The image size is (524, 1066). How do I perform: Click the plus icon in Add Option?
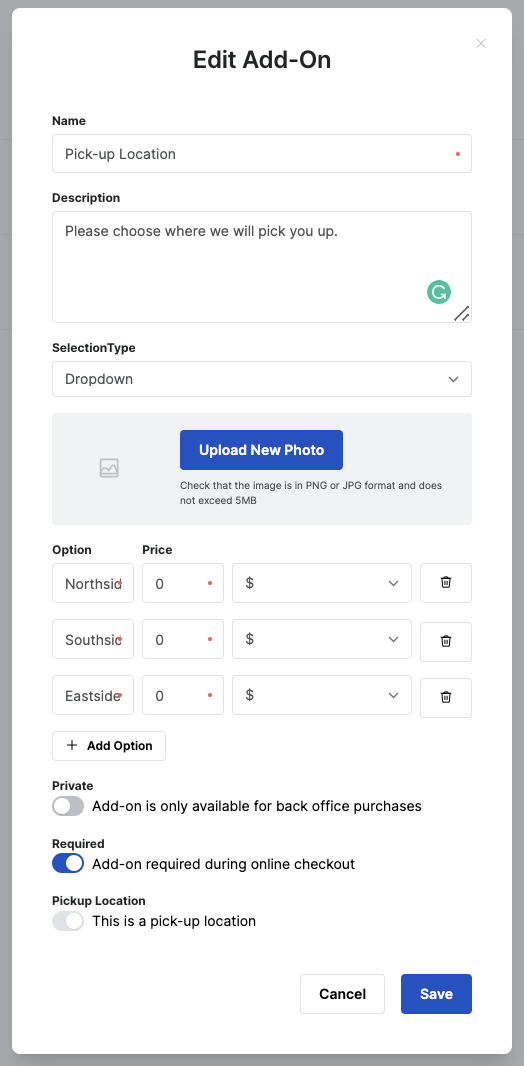pyautogui.click(x=72, y=745)
